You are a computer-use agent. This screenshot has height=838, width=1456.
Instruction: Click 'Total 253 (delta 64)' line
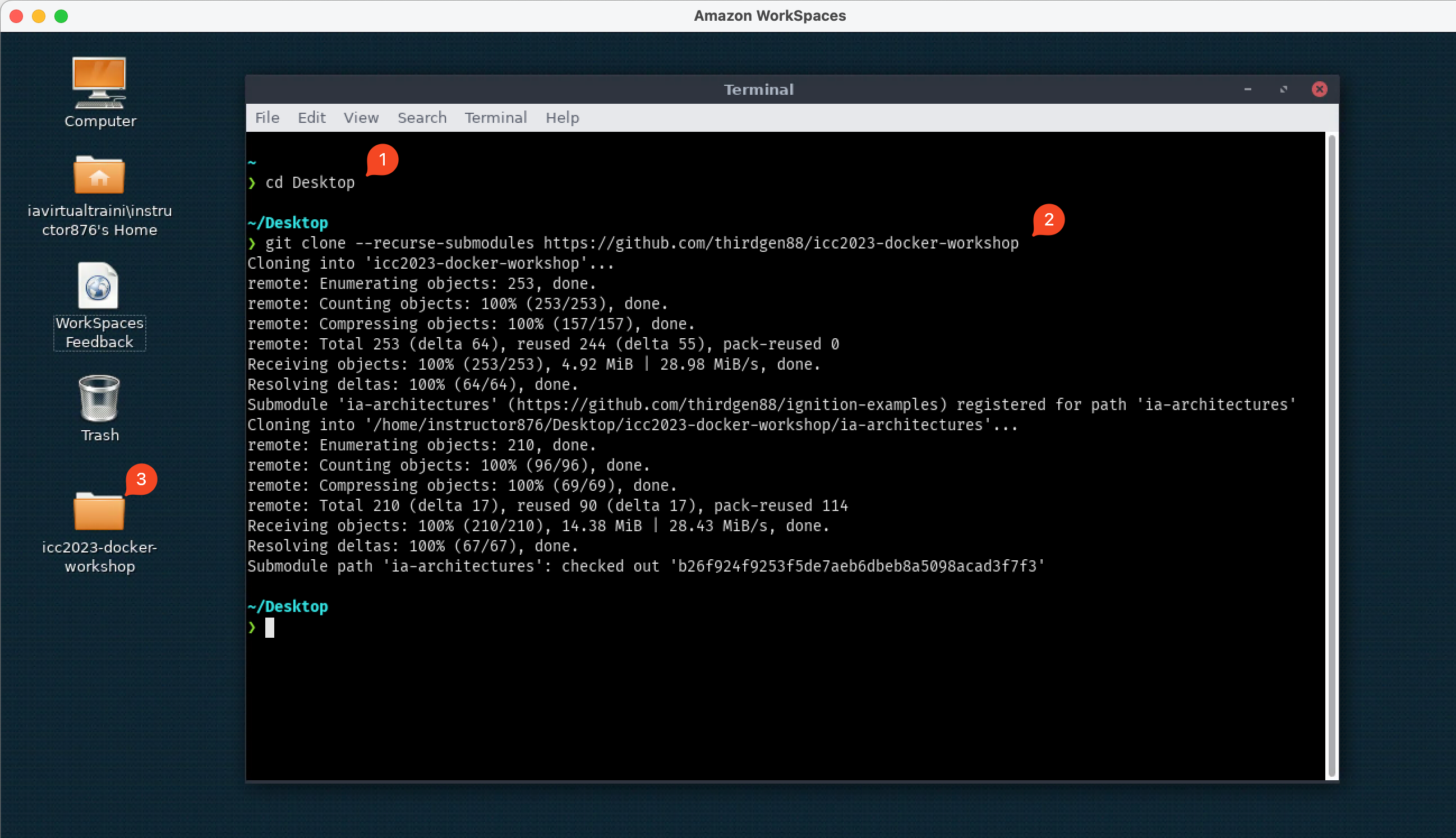543,344
